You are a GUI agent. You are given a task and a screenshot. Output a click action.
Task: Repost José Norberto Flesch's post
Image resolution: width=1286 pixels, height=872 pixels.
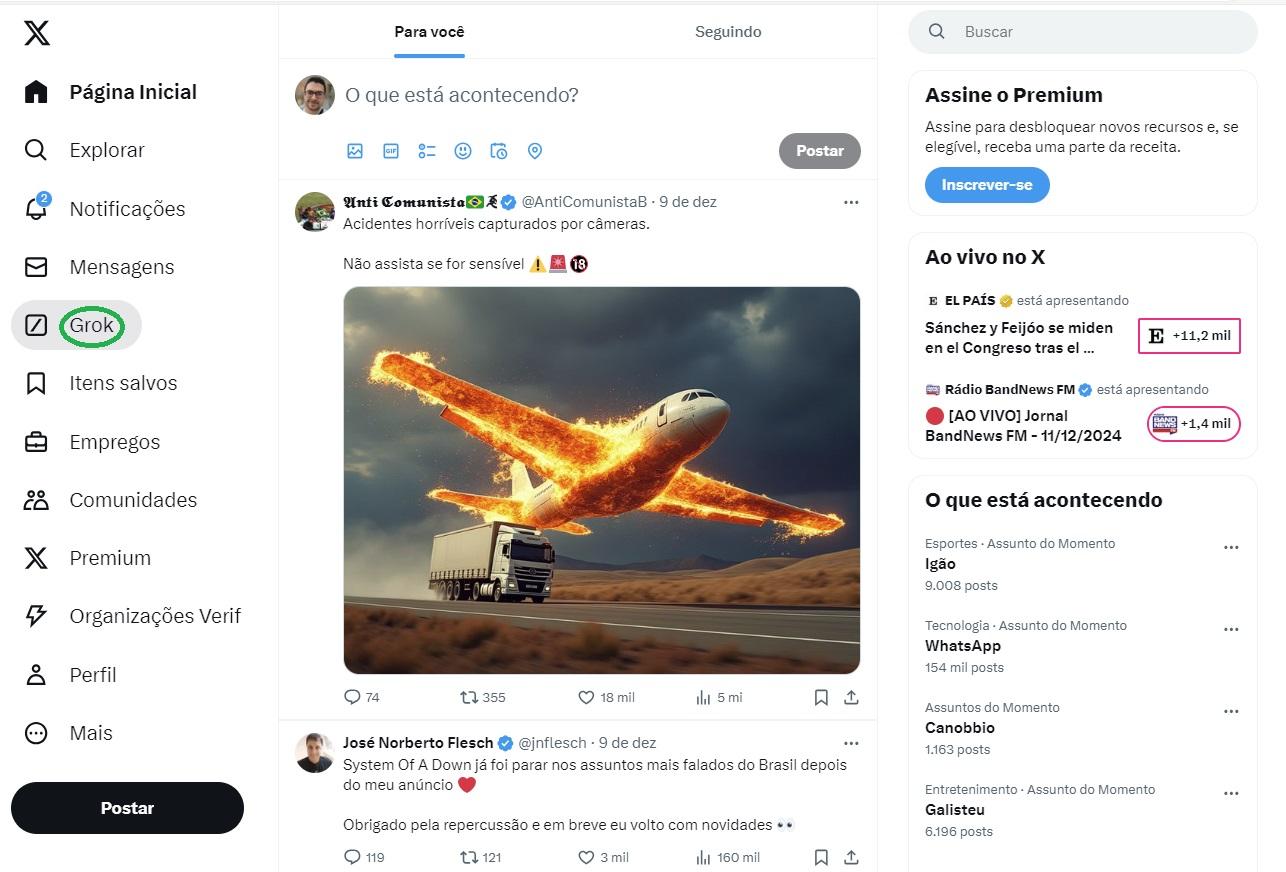(x=469, y=857)
